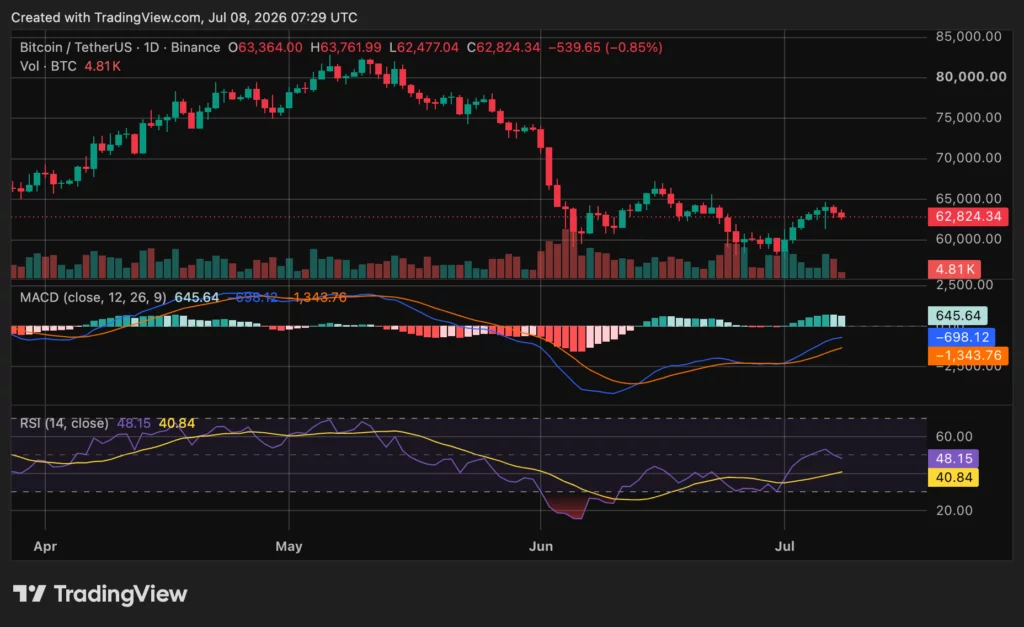This screenshot has width=1024, height=627.
Task: Click the 60.00 RSI axis label
Action: tap(954, 436)
